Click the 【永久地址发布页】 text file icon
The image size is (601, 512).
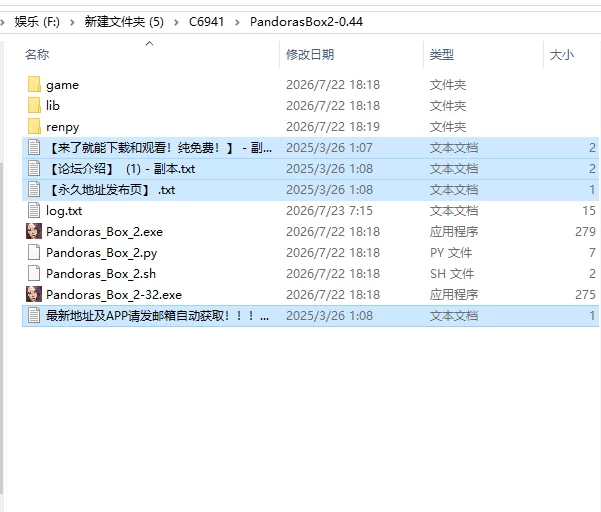click(34, 190)
